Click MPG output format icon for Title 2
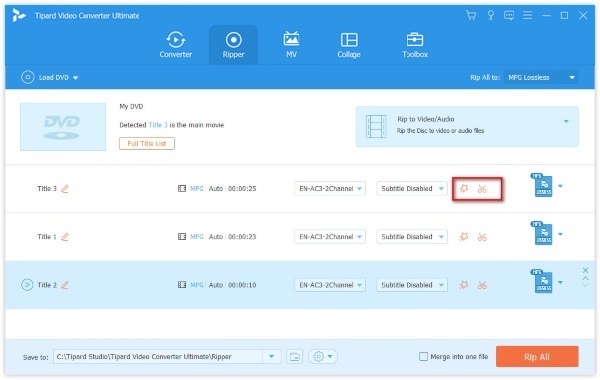This screenshot has height=380, width=600. pyautogui.click(x=542, y=282)
